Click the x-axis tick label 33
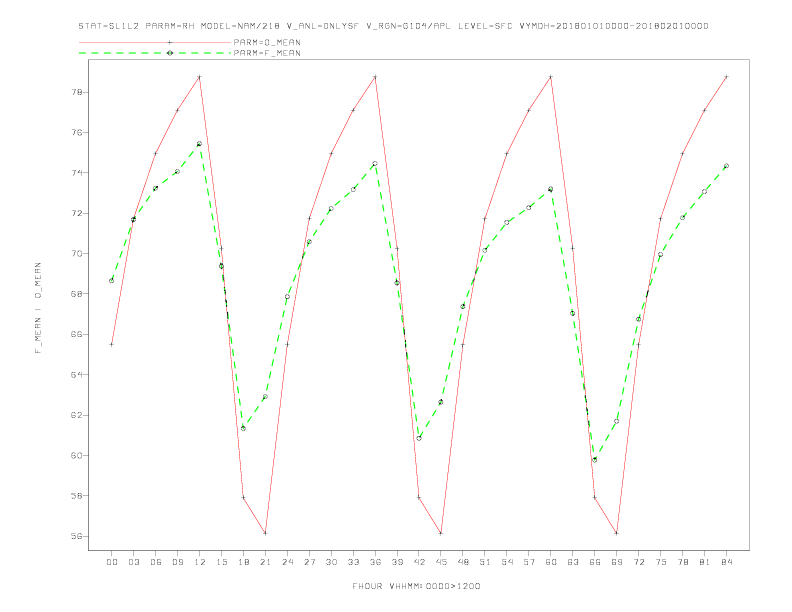Image resolution: width=792 pixels, height=612 pixels. click(353, 562)
